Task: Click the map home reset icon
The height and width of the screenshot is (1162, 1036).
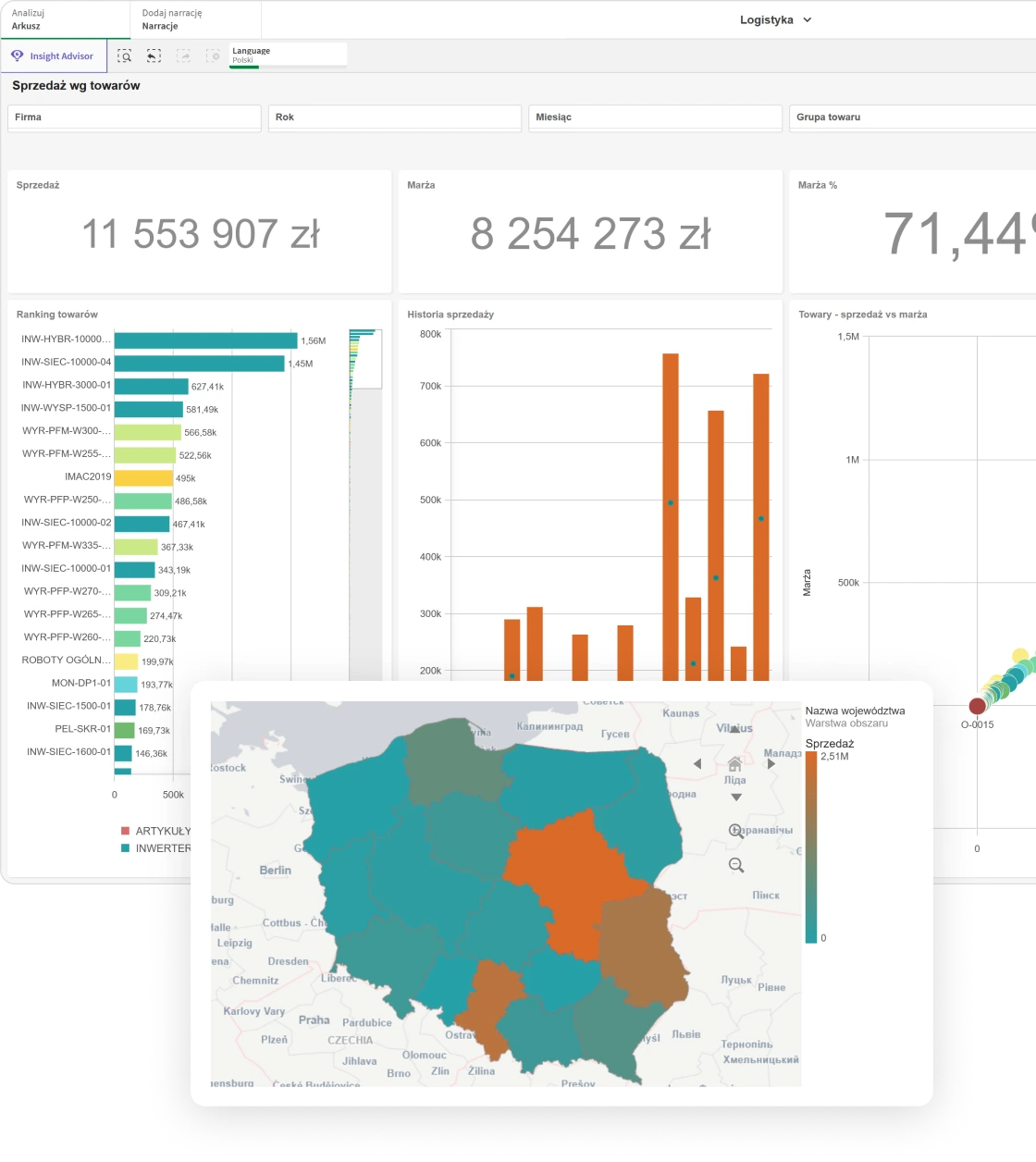Action: pyautogui.click(x=734, y=764)
